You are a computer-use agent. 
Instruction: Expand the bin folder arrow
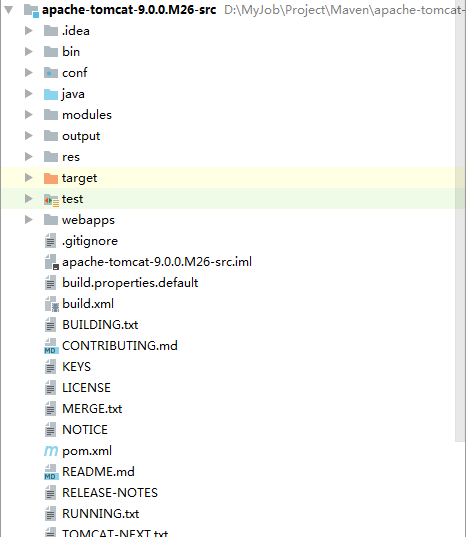pyautogui.click(x=29, y=51)
